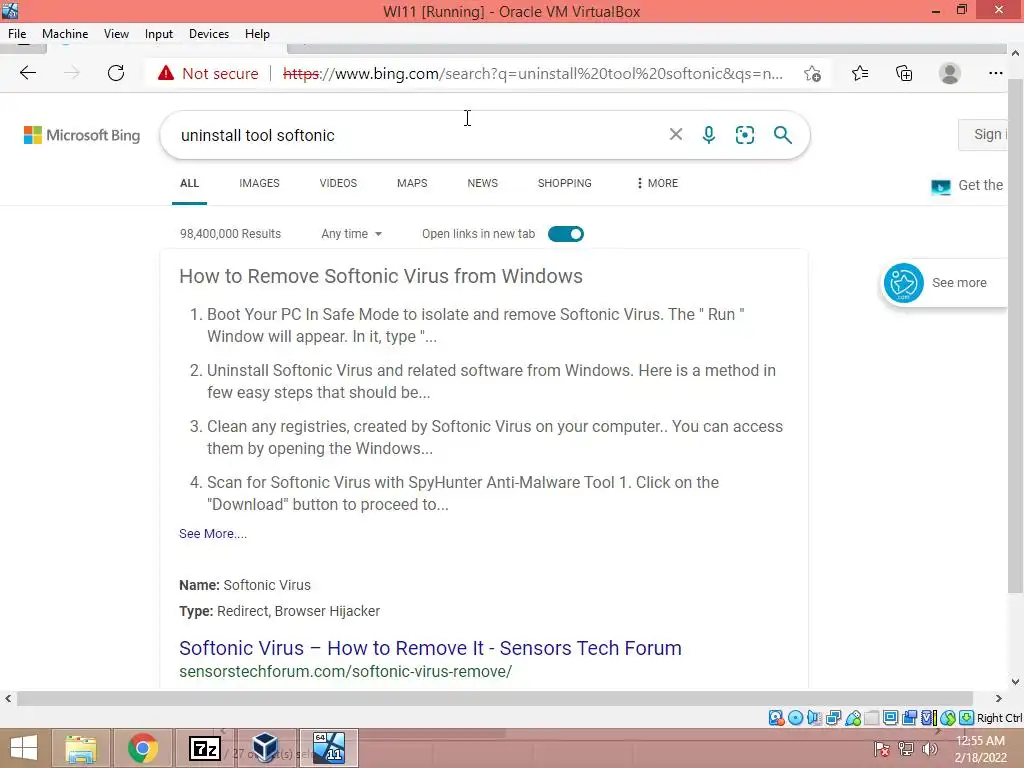Open the VirtualBox Help menu
This screenshot has width=1024, height=768.
point(257,34)
